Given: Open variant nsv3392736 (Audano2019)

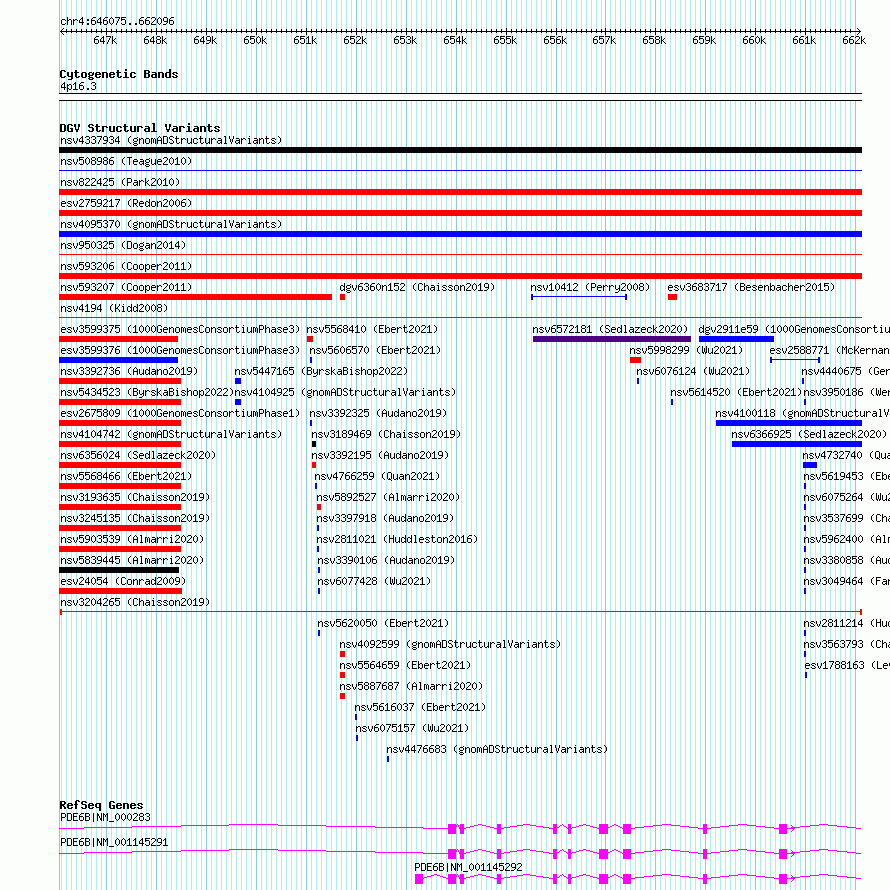Looking at the screenshot, I should click(129, 371).
